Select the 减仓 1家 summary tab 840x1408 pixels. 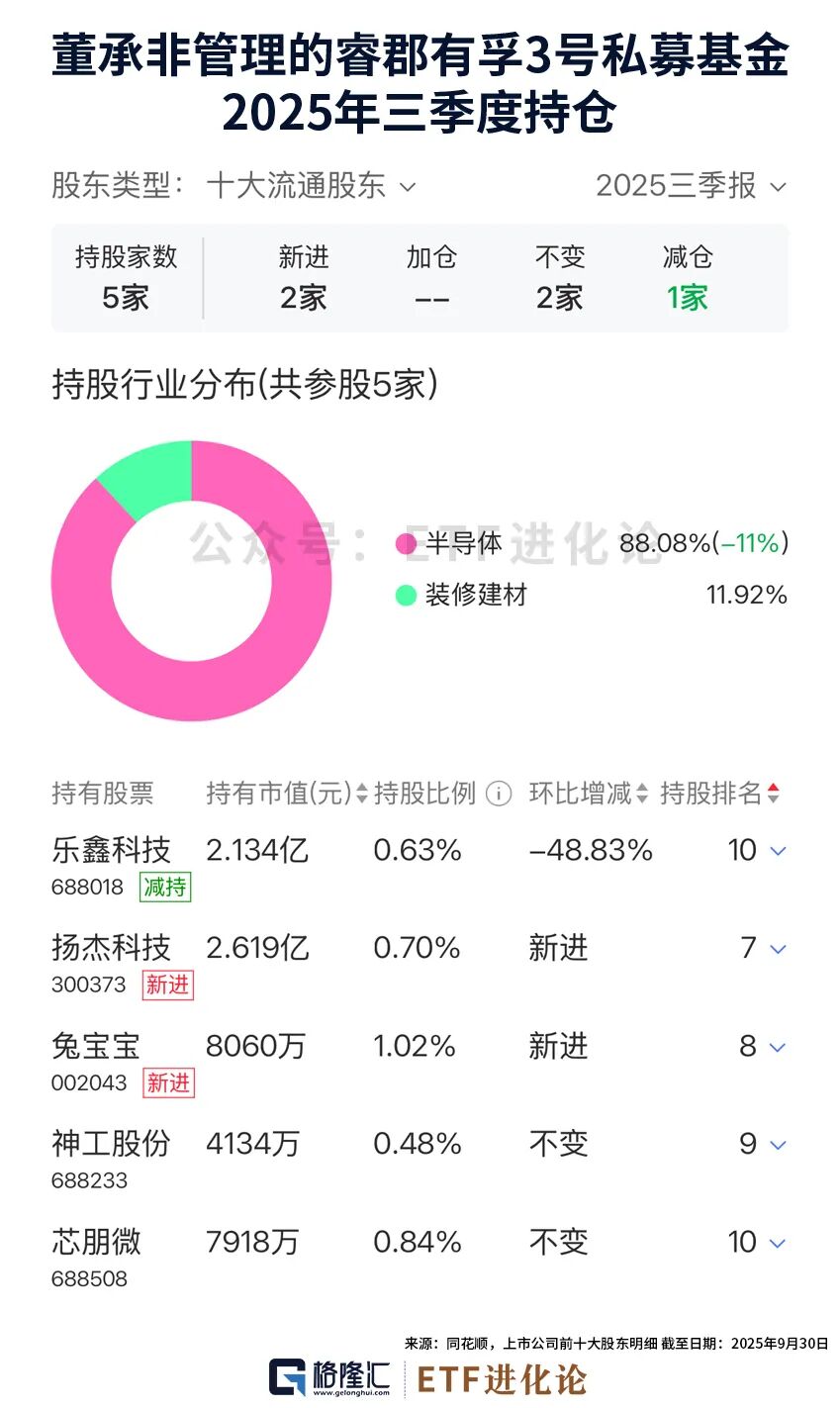(x=688, y=278)
